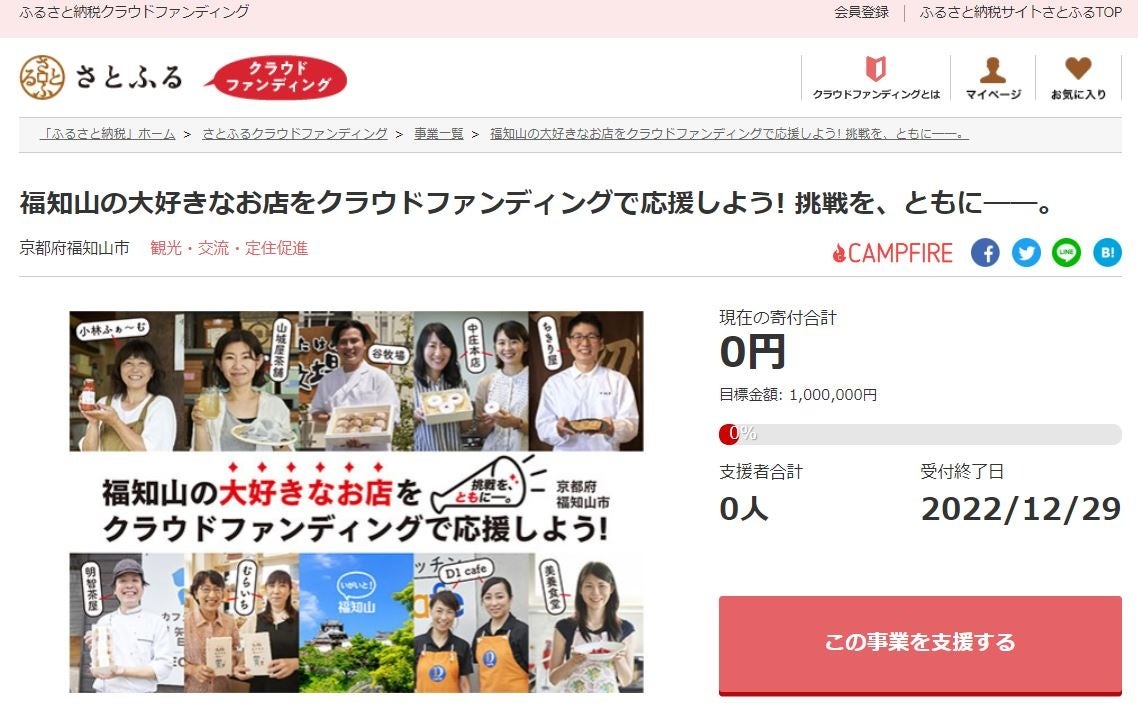The image size is (1138, 713).
Task: Go to ふるさと納税サイトさとふるTOP
Action: coord(1020,12)
